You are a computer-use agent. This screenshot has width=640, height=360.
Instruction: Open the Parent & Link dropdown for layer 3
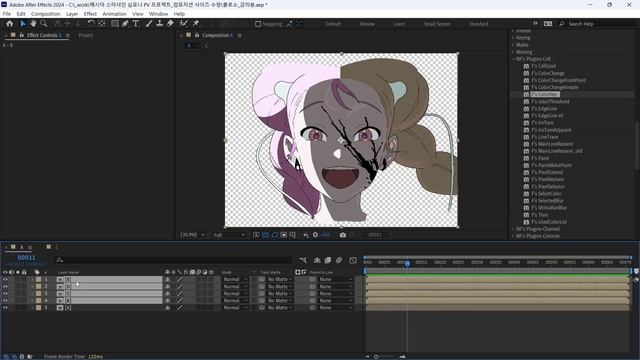335,293
